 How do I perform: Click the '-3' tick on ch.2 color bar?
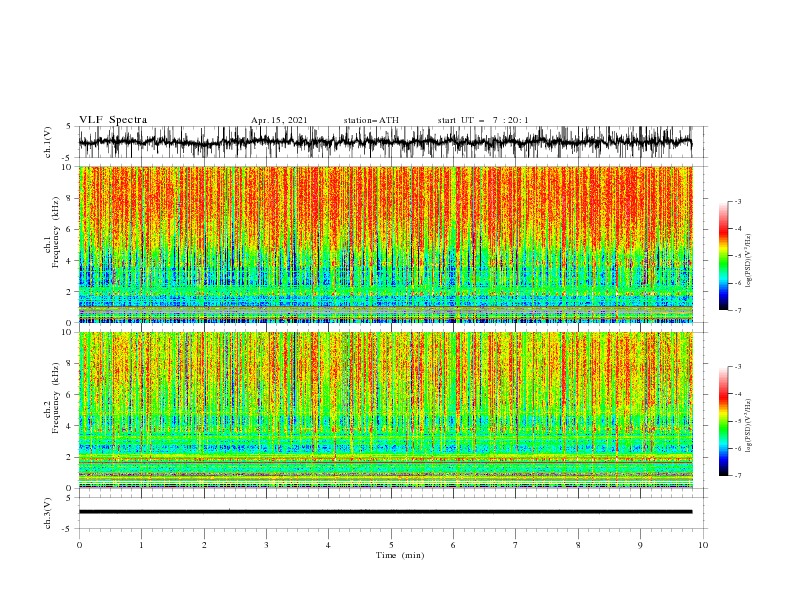tap(738, 367)
